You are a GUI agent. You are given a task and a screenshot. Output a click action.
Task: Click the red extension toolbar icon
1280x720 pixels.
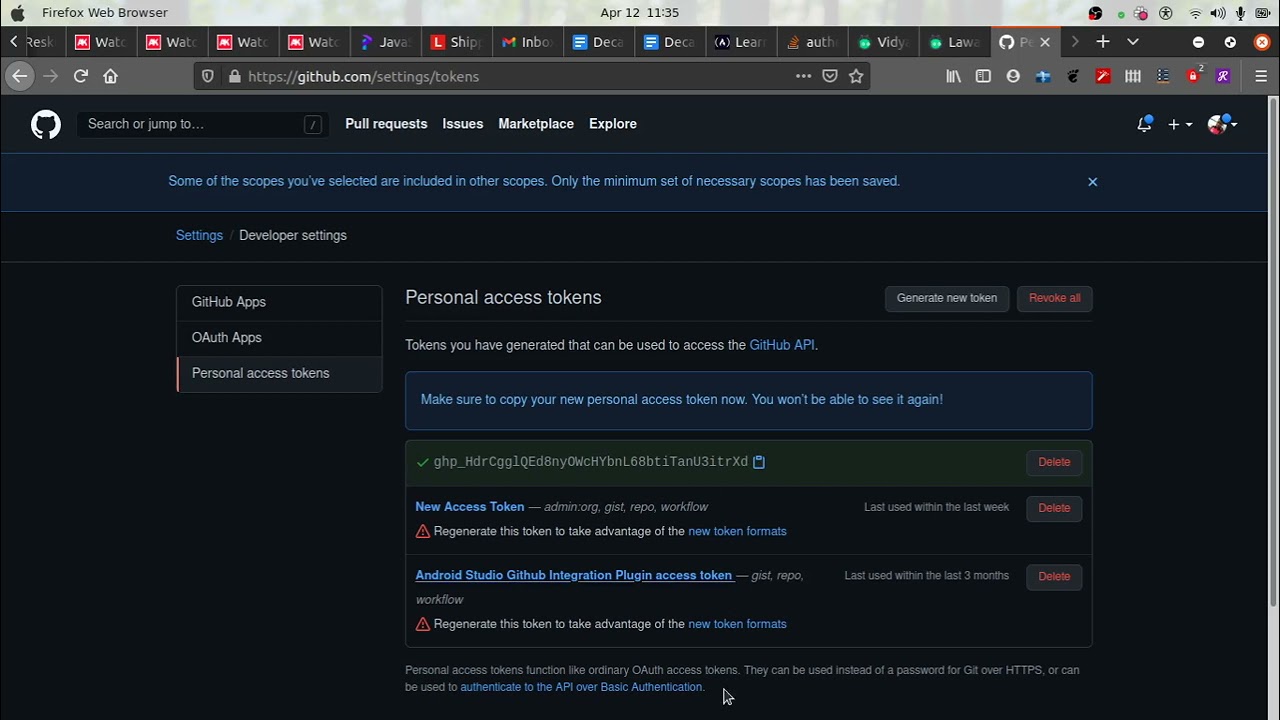click(1103, 76)
